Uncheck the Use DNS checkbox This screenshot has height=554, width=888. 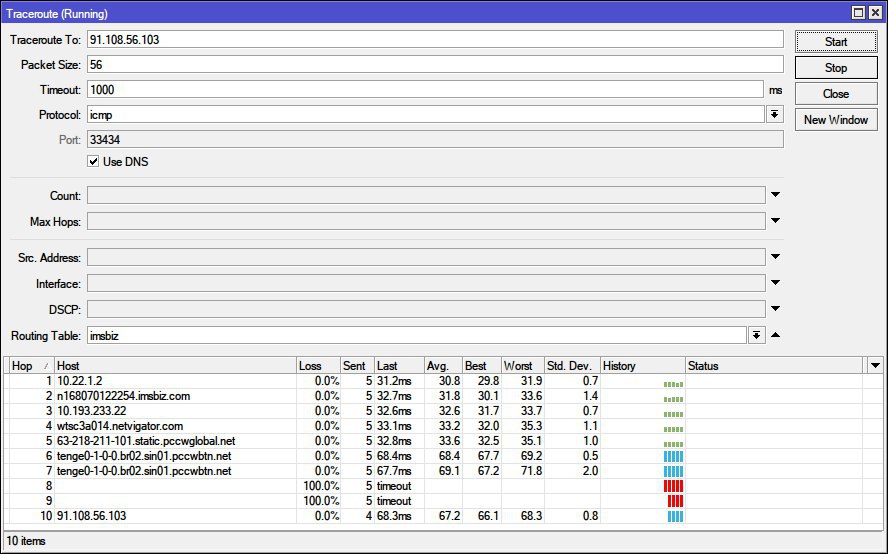[94, 162]
